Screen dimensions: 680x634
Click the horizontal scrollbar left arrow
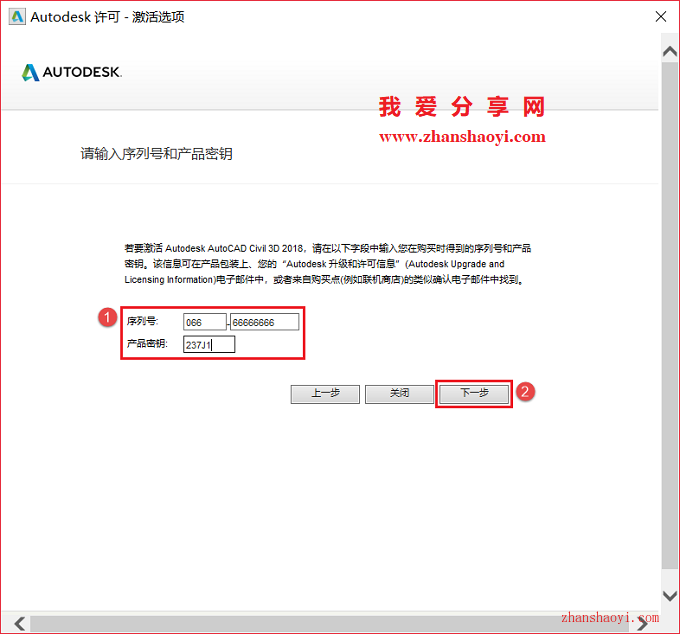[19, 624]
